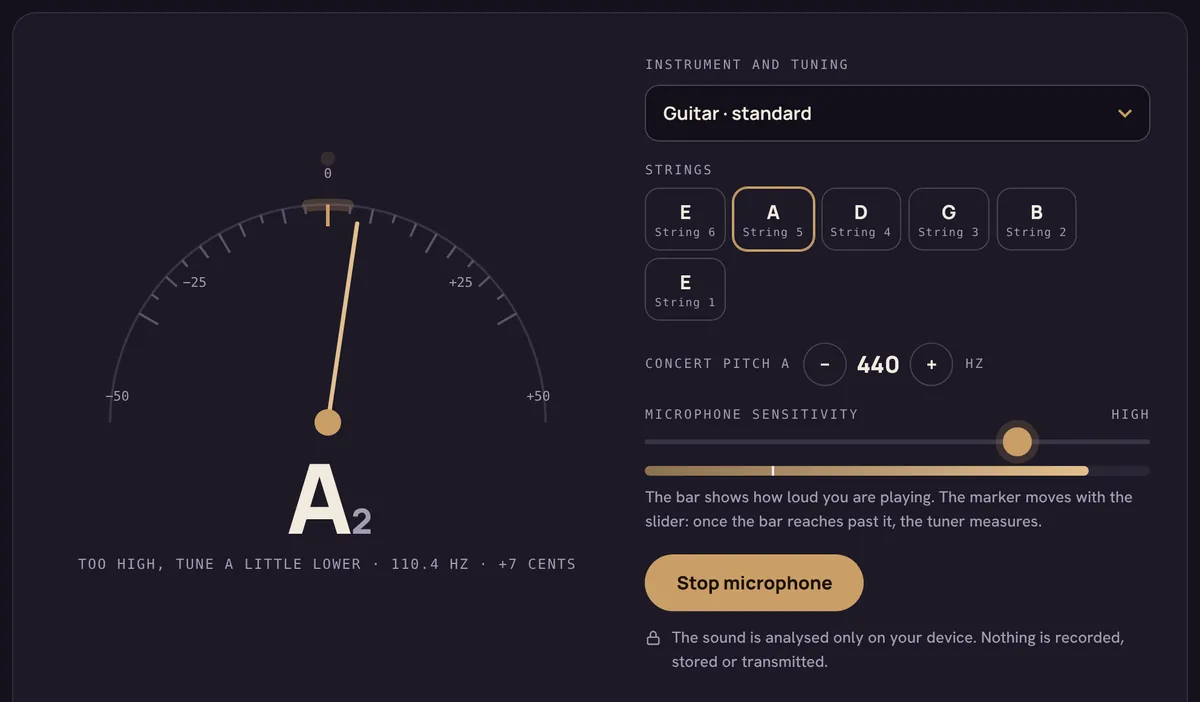Open the Guitar · standard tuning dropdown
The image size is (1200, 702).
897,113
